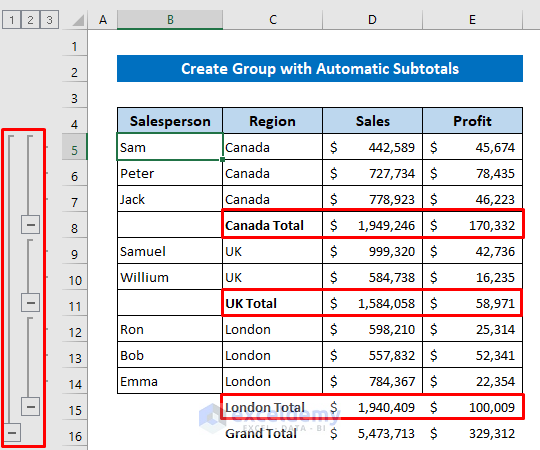This screenshot has width=540, height=450.
Task: Select the UK Total cell
Action: coord(272,303)
